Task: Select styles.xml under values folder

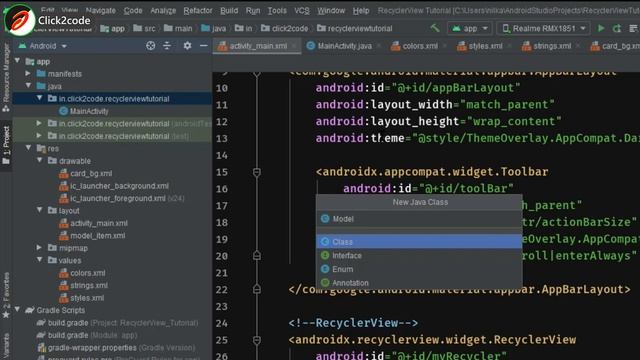Action: tap(82, 298)
